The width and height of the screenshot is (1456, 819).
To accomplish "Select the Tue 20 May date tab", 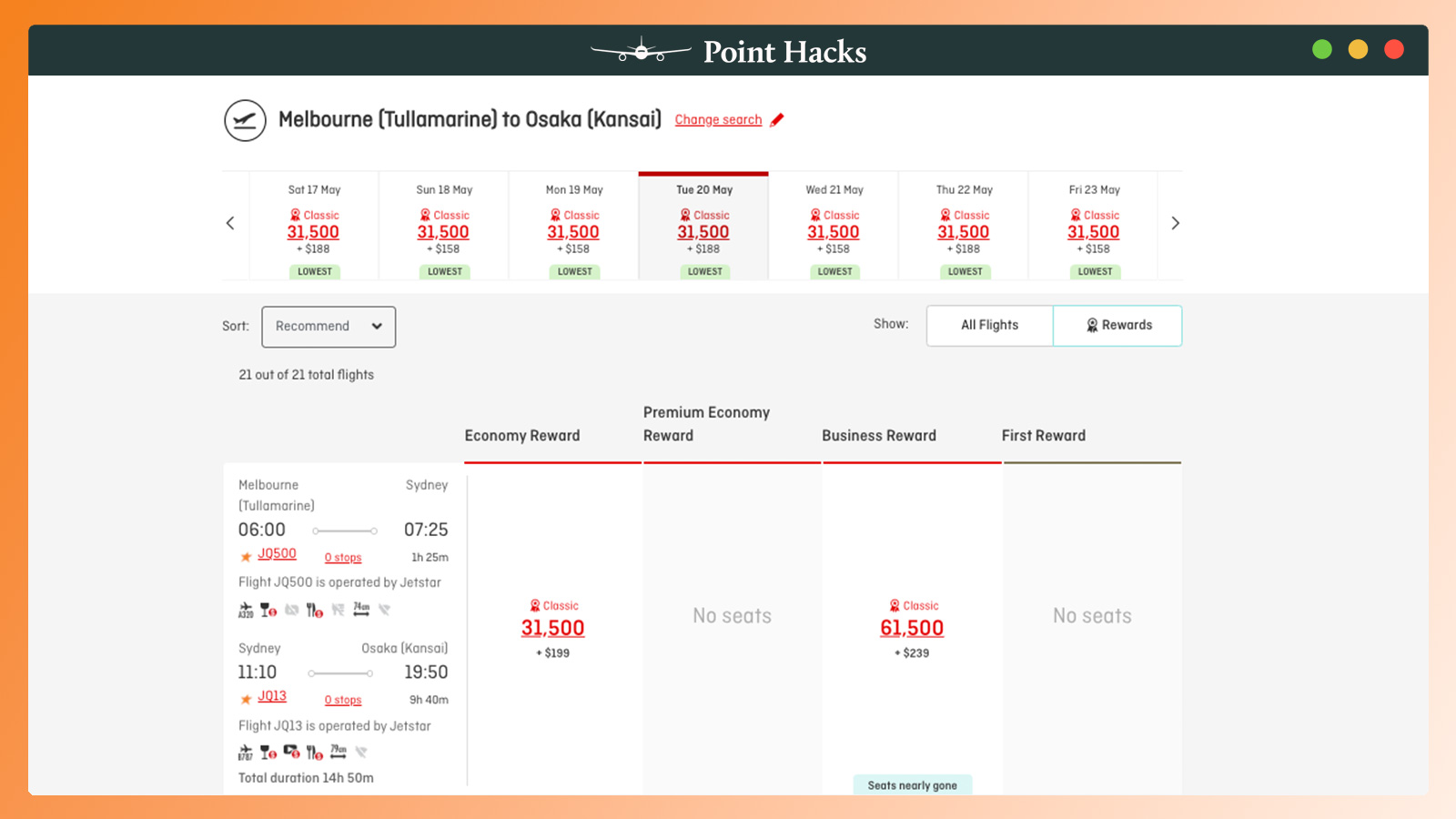I will [703, 226].
